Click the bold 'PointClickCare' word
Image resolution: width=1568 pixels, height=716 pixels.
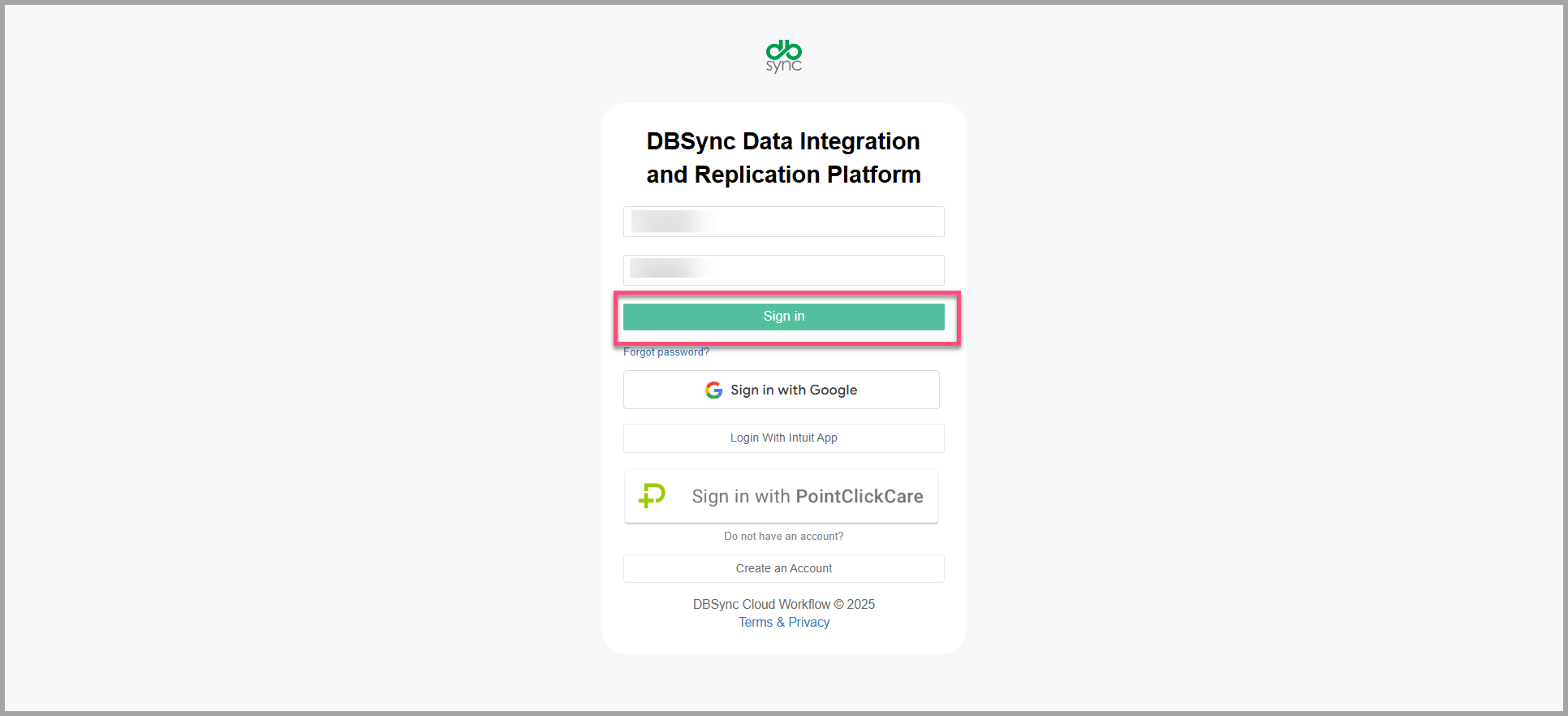pyautogui.click(x=859, y=497)
